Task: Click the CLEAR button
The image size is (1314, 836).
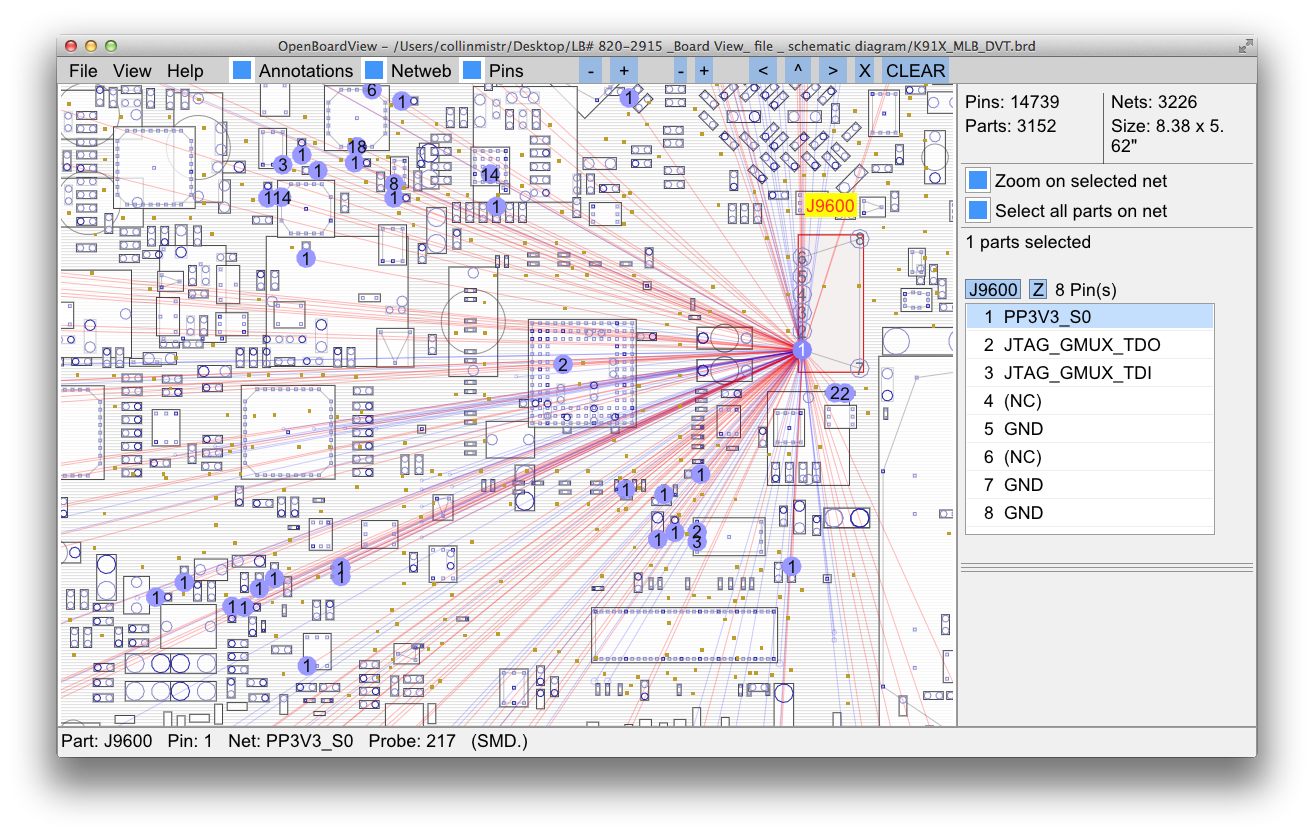Action: coord(915,70)
